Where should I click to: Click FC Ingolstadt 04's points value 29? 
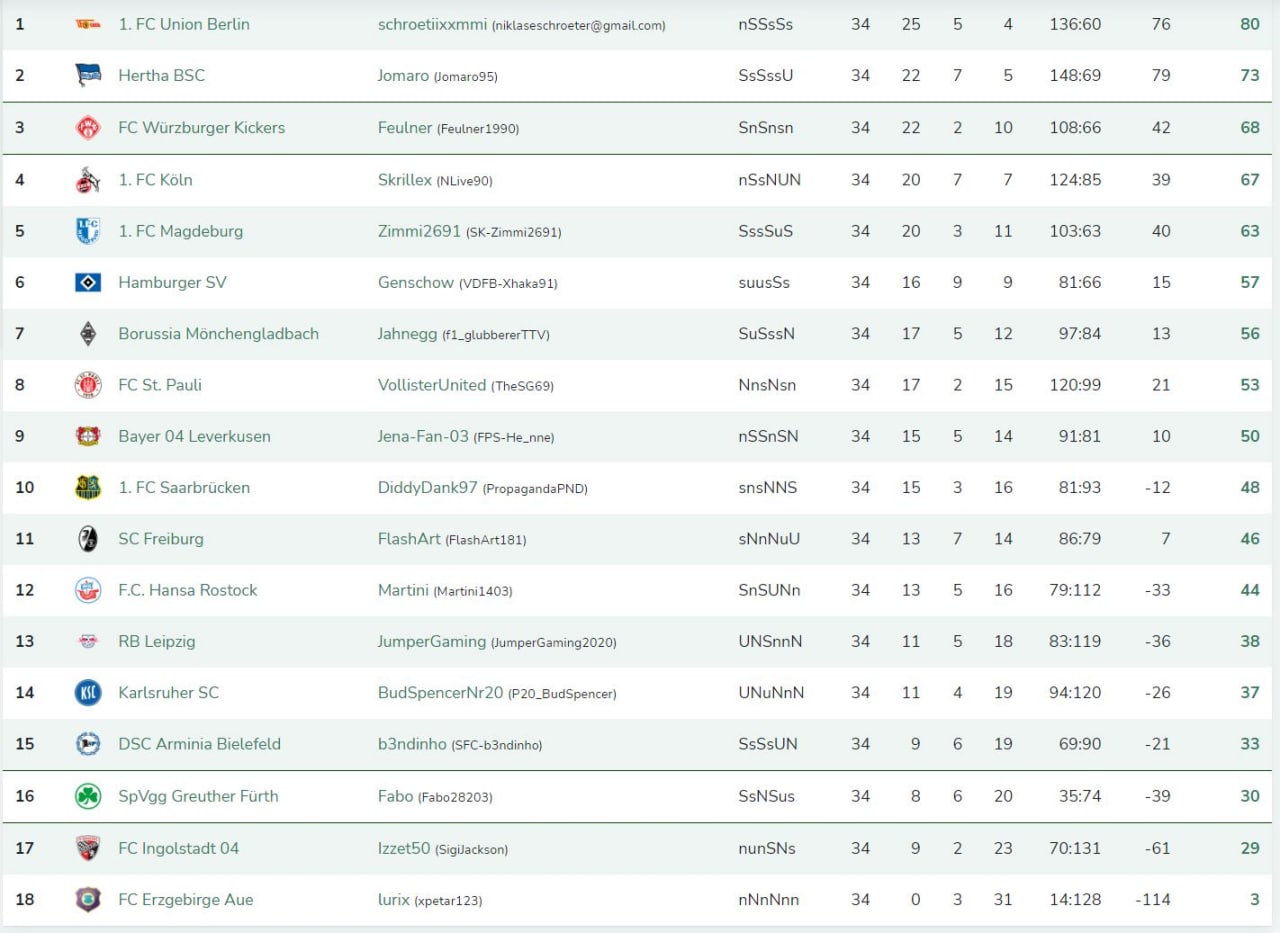pos(1249,848)
